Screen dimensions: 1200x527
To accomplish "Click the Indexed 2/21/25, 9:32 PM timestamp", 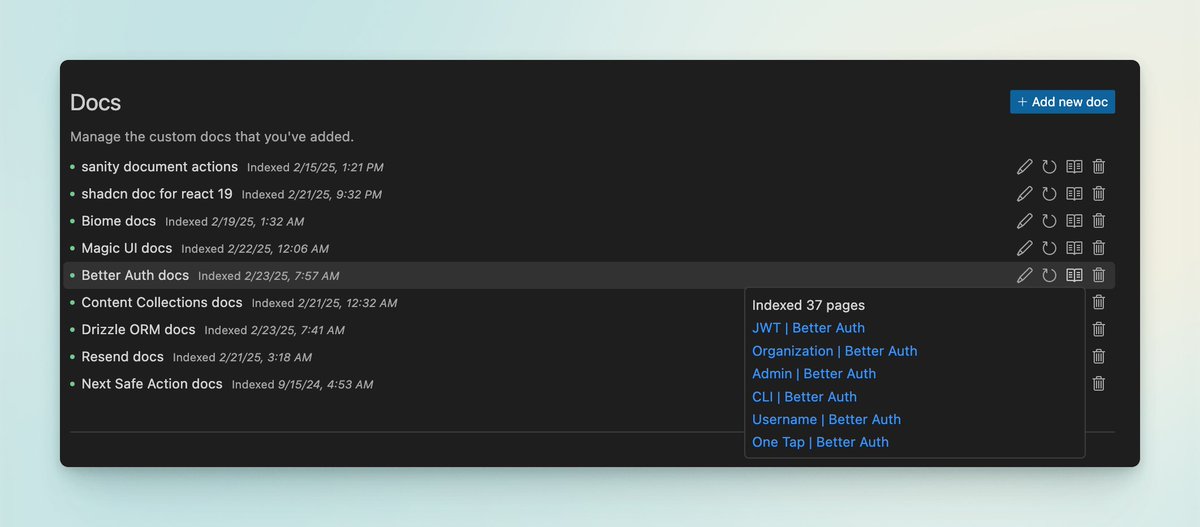I will coord(312,195).
